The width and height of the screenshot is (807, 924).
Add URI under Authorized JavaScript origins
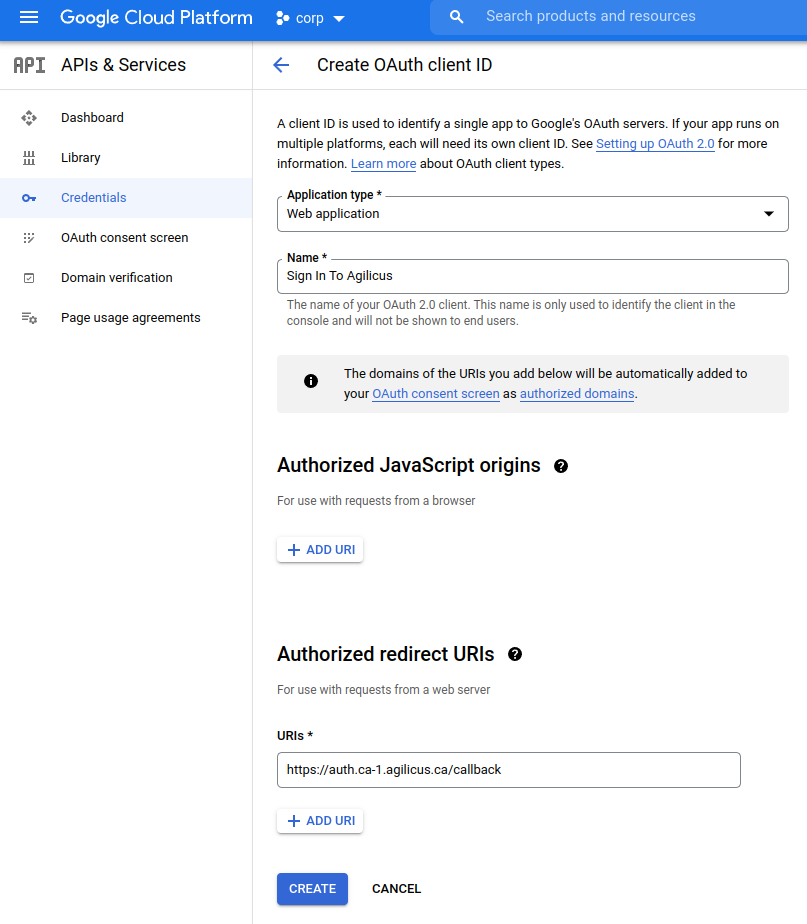click(x=320, y=550)
